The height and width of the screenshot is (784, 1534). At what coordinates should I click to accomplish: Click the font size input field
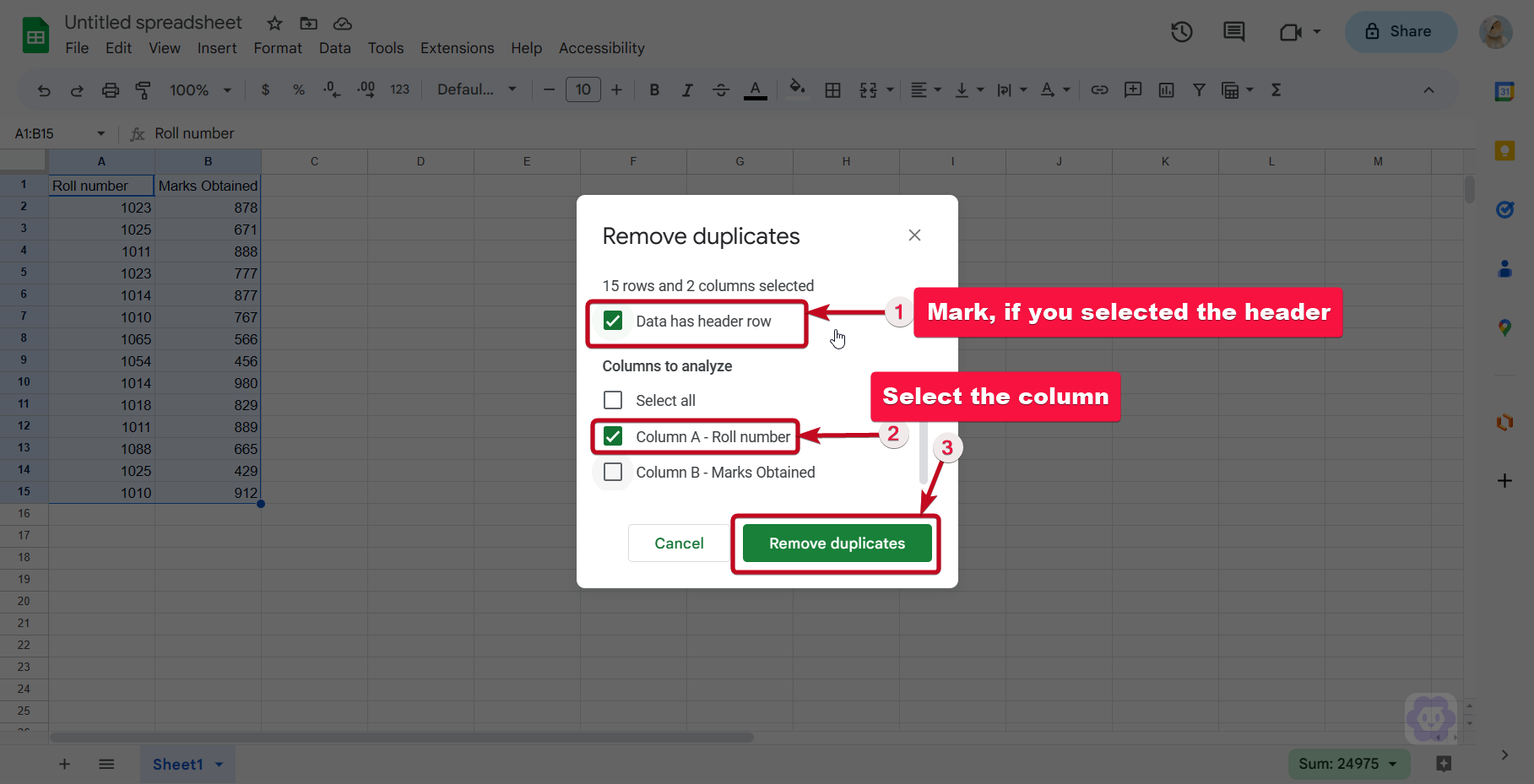(x=583, y=89)
